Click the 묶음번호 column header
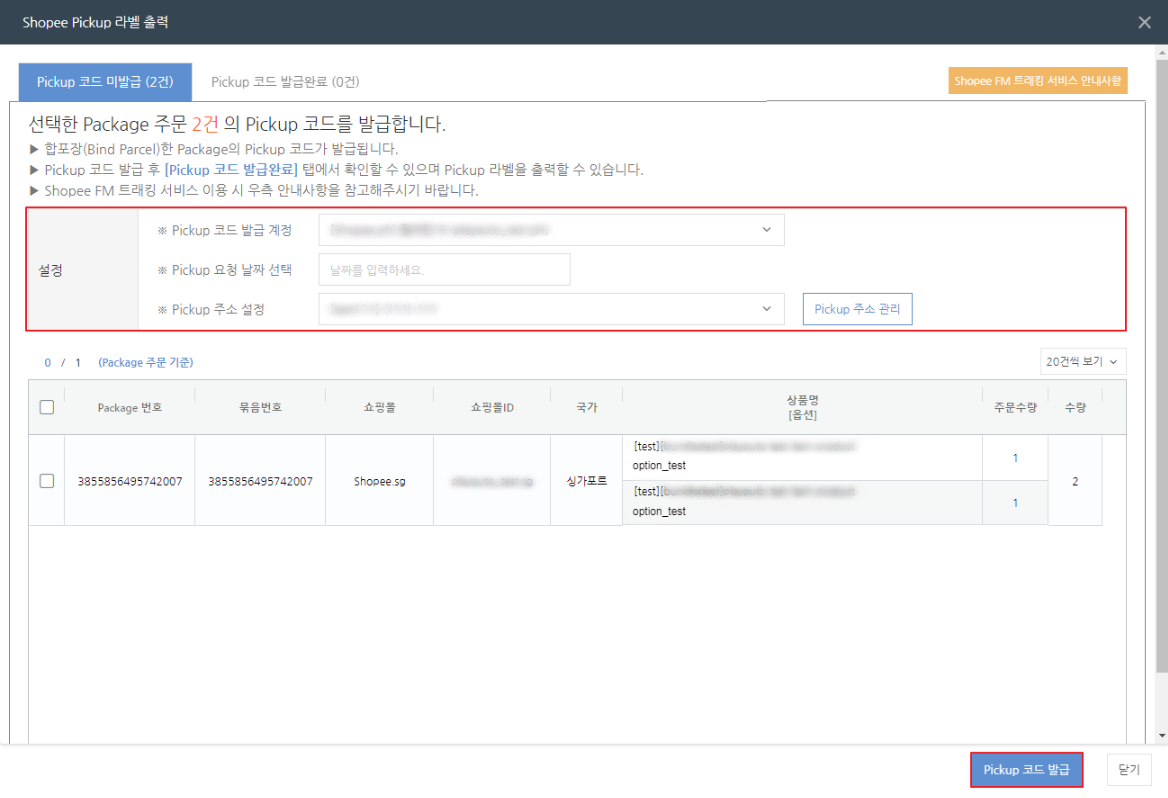This screenshot has width=1168, height=798. pyautogui.click(x=260, y=407)
